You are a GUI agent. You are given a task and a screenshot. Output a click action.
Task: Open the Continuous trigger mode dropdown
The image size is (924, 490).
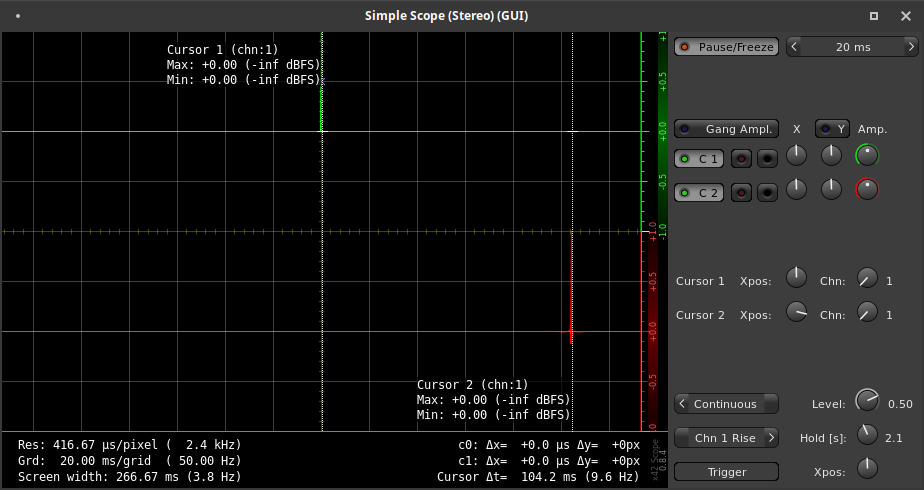click(726, 404)
